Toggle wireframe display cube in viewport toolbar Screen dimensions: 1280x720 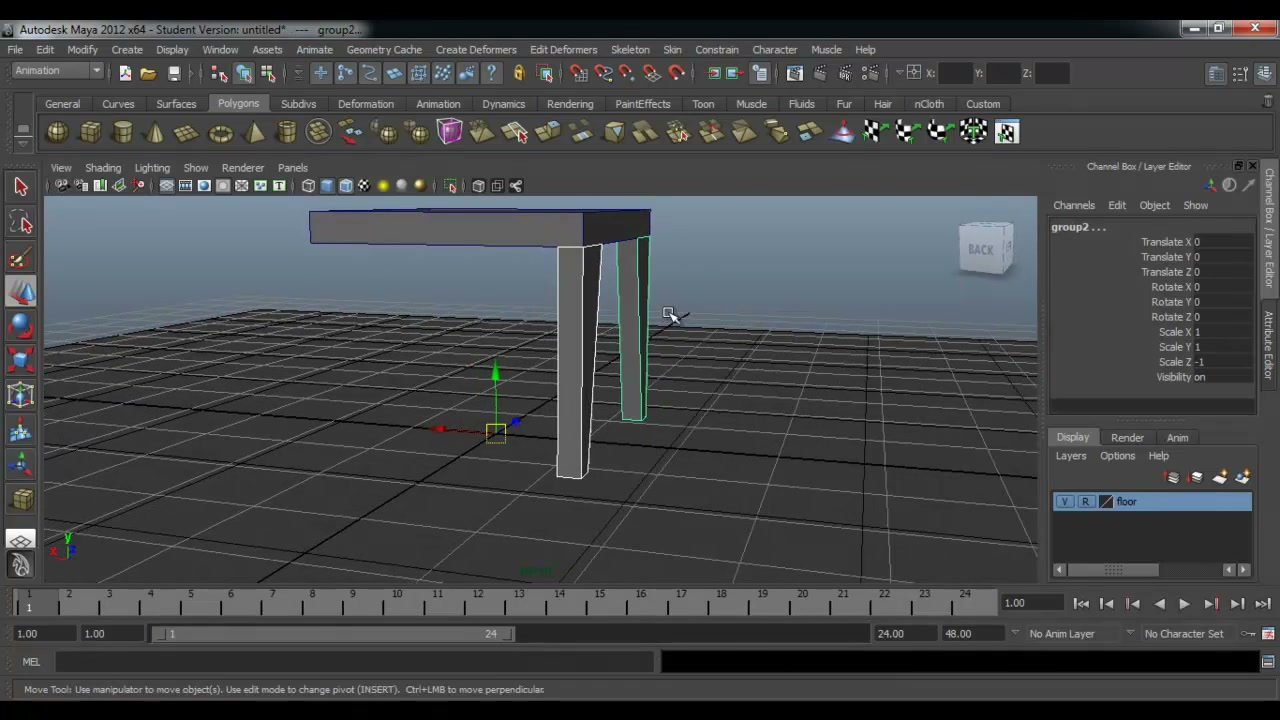(x=308, y=186)
